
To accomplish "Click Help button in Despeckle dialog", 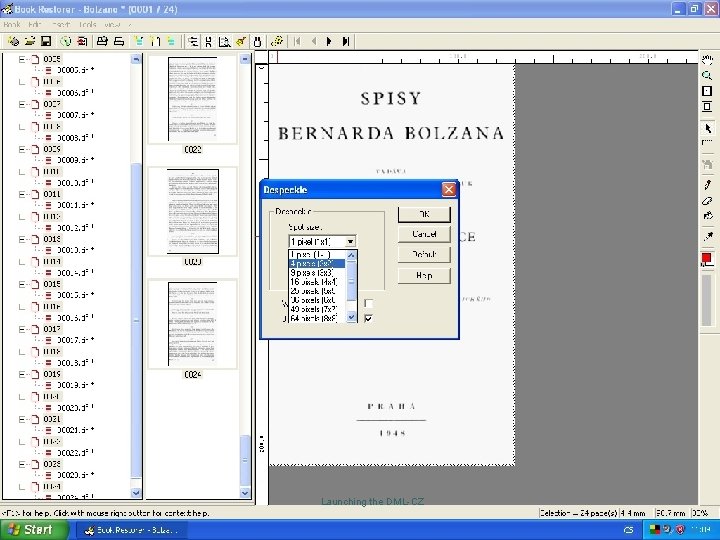I will pyautogui.click(x=424, y=276).
